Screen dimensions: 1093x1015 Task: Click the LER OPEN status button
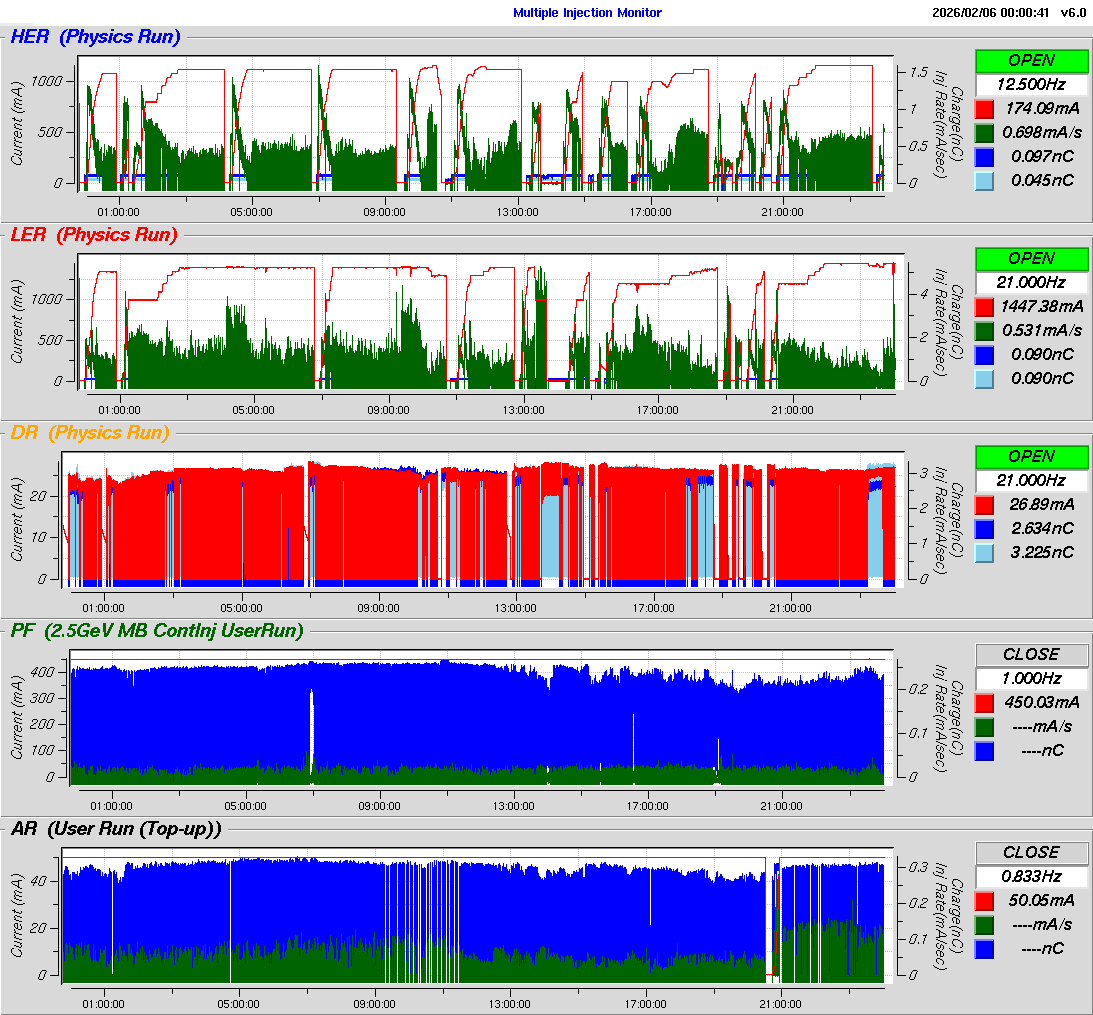1031,259
